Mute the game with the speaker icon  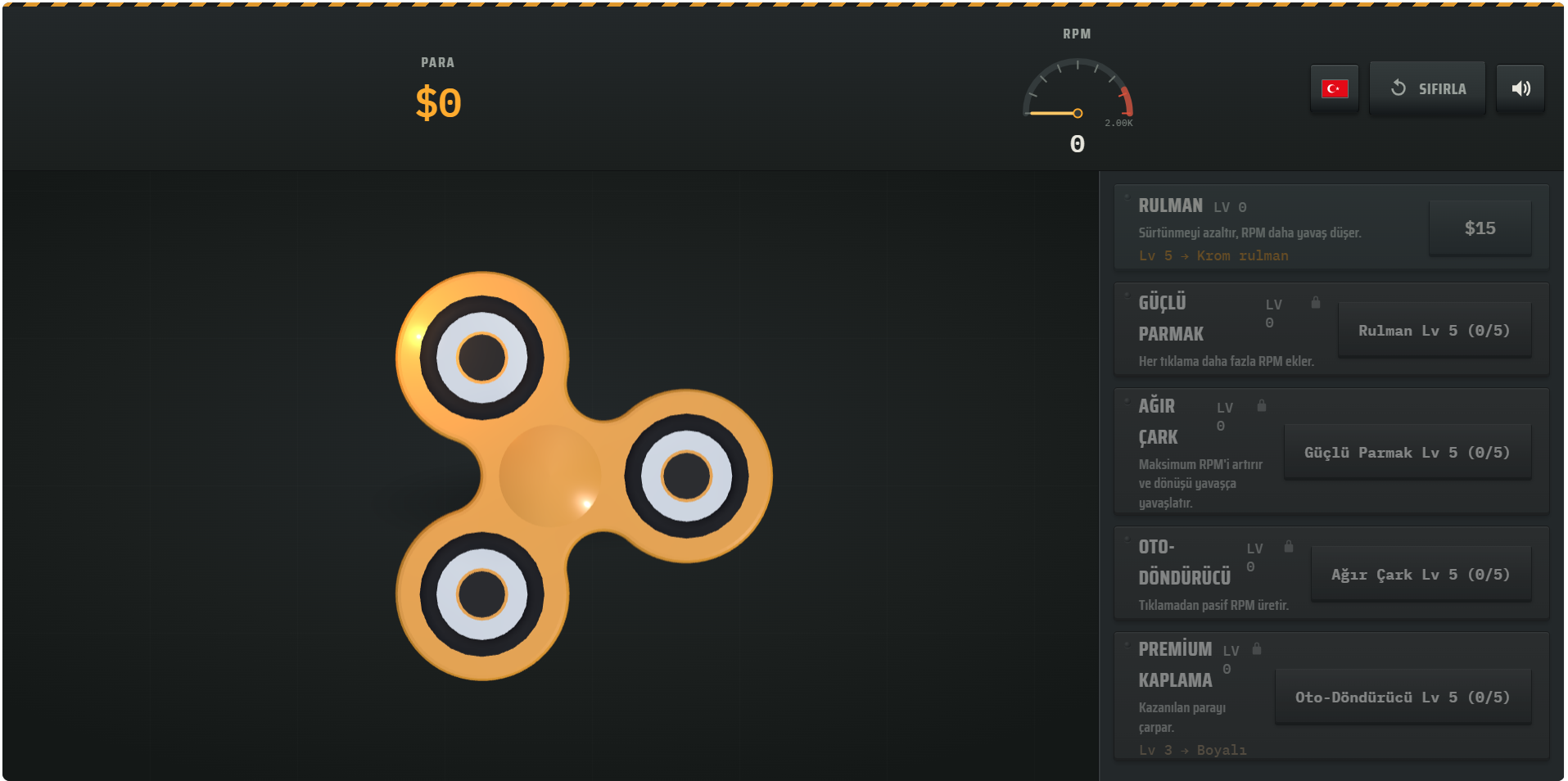click(1521, 88)
